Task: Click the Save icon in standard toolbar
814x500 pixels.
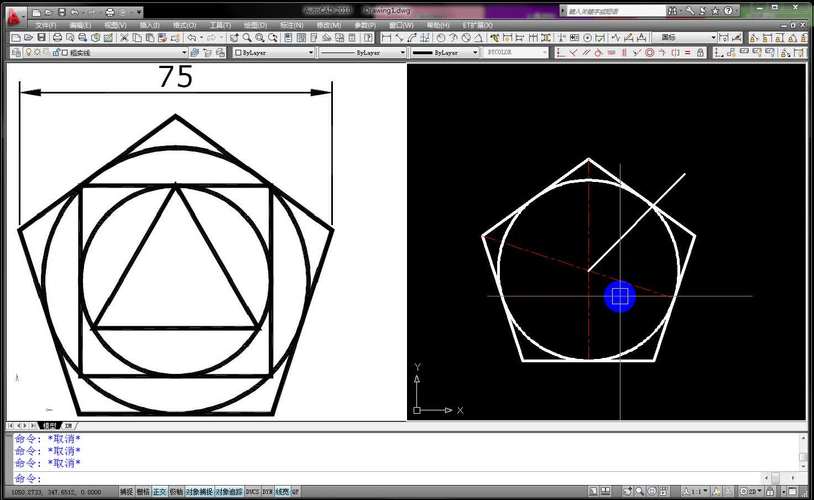Action: coord(40,38)
